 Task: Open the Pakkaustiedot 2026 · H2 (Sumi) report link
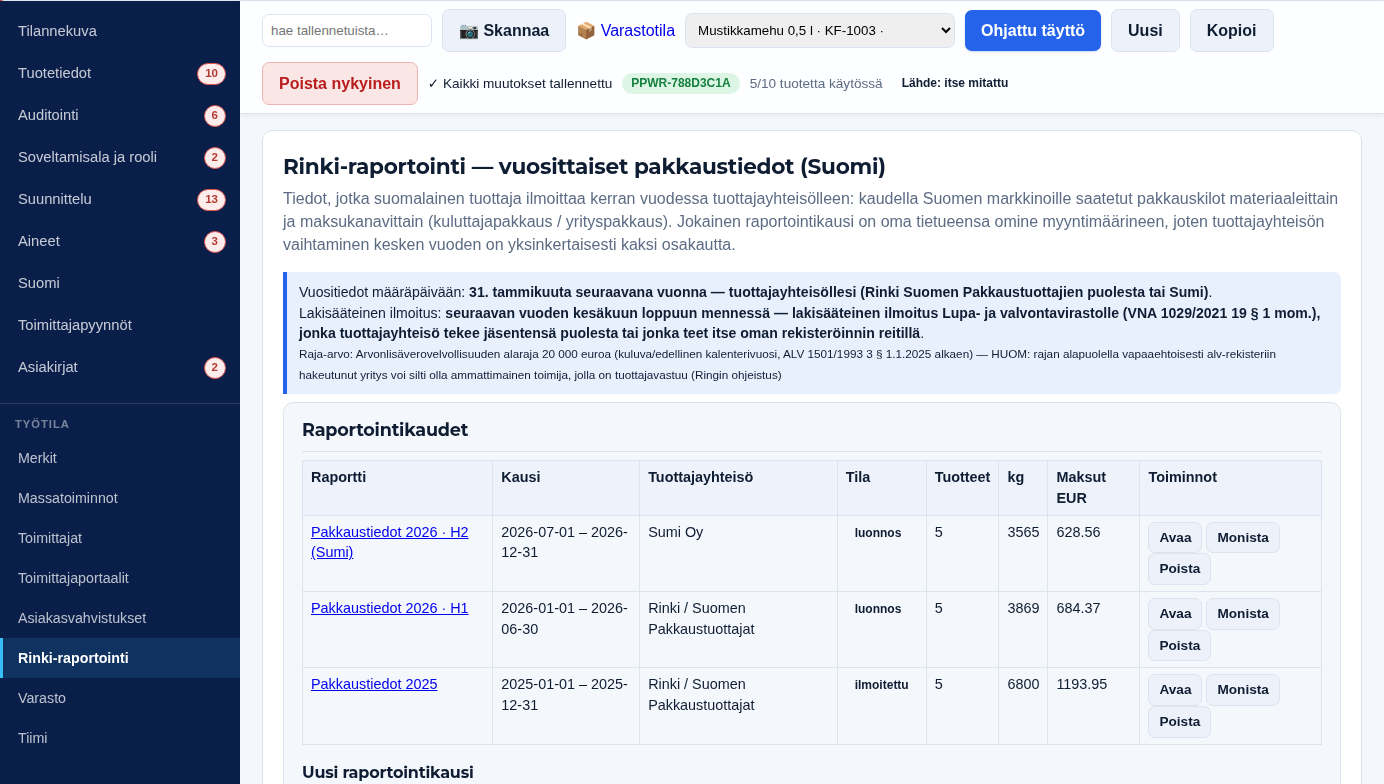tap(390, 542)
